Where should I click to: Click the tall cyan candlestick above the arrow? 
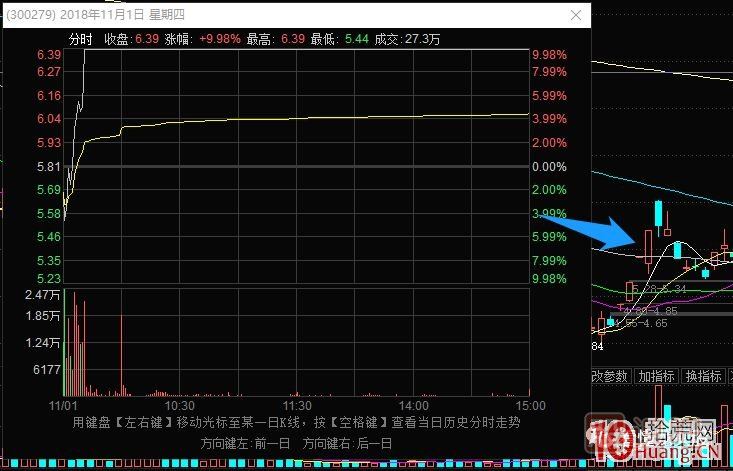659,214
